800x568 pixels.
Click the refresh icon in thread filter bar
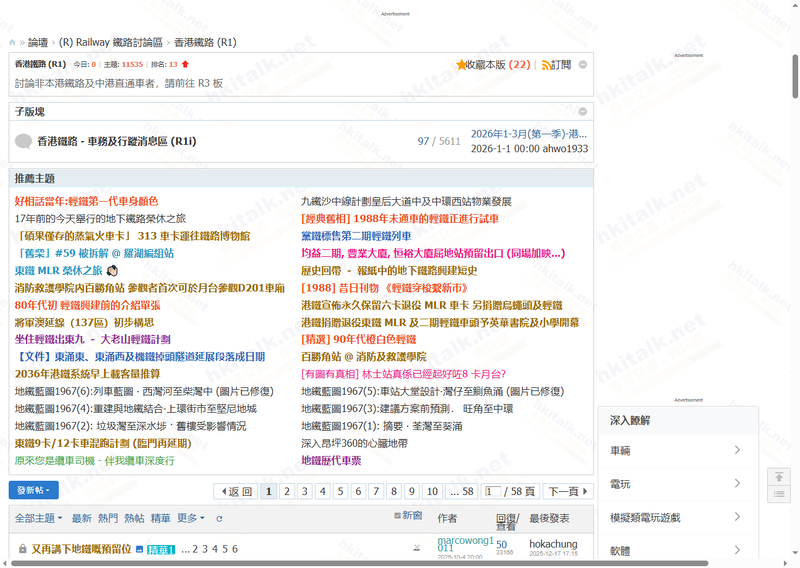tap(219, 518)
